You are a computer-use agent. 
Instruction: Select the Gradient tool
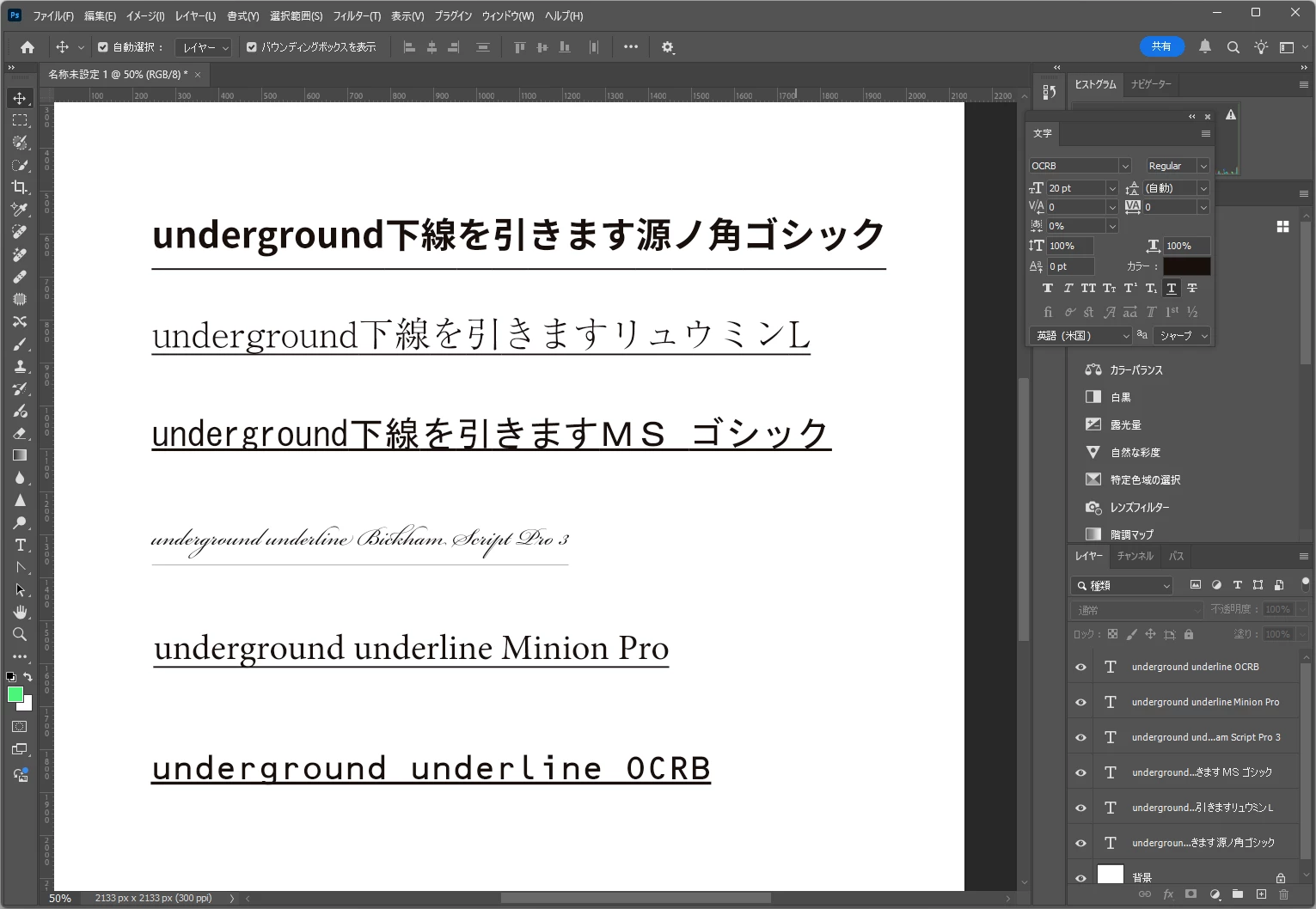[20, 455]
